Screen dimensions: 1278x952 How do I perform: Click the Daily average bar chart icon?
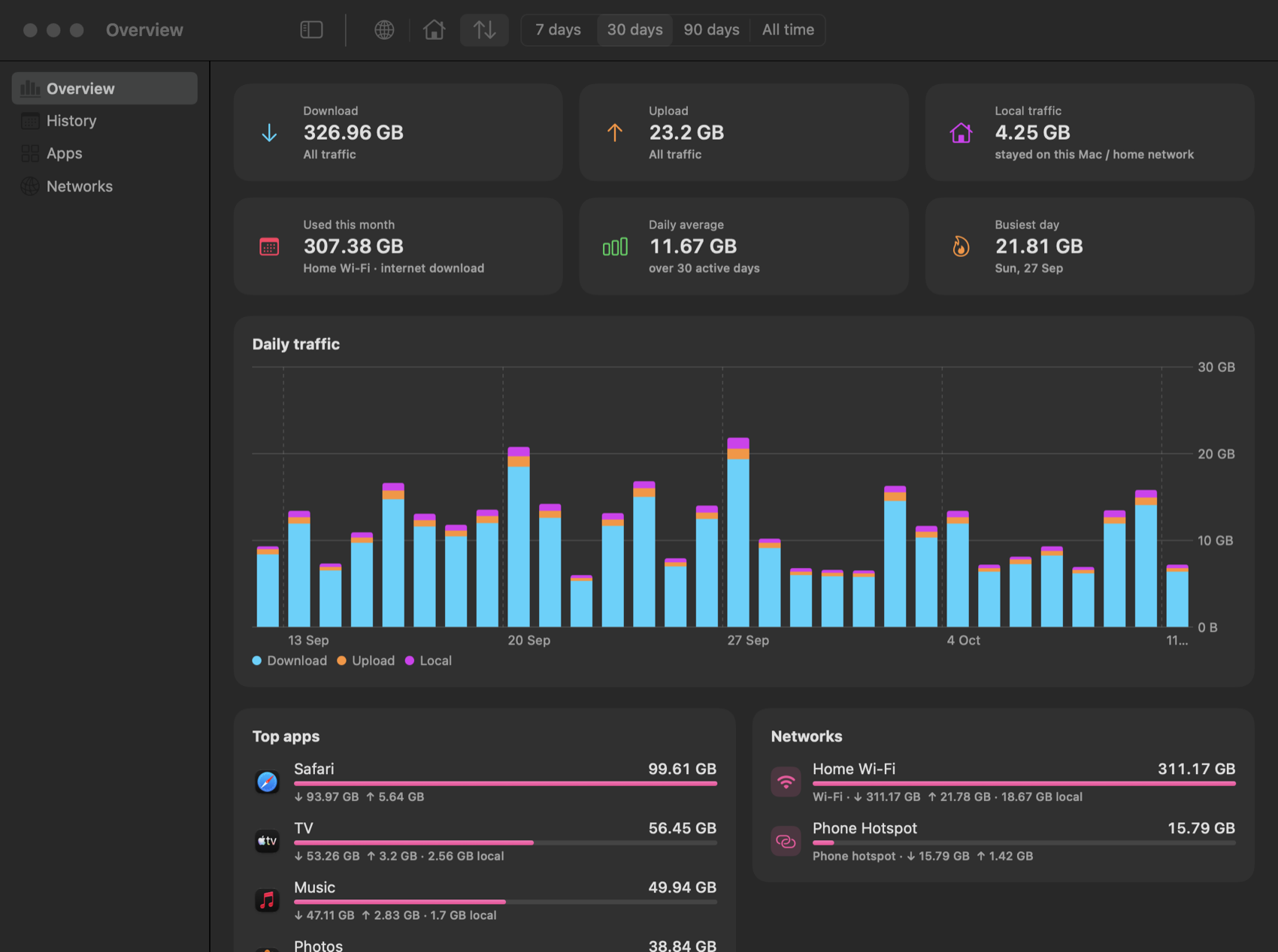[615, 246]
